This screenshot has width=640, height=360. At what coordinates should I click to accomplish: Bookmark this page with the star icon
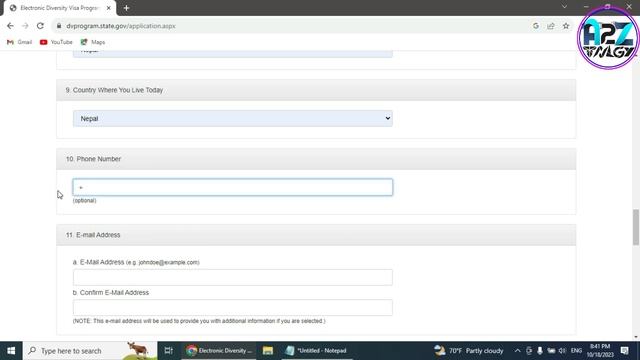coord(566,26)
